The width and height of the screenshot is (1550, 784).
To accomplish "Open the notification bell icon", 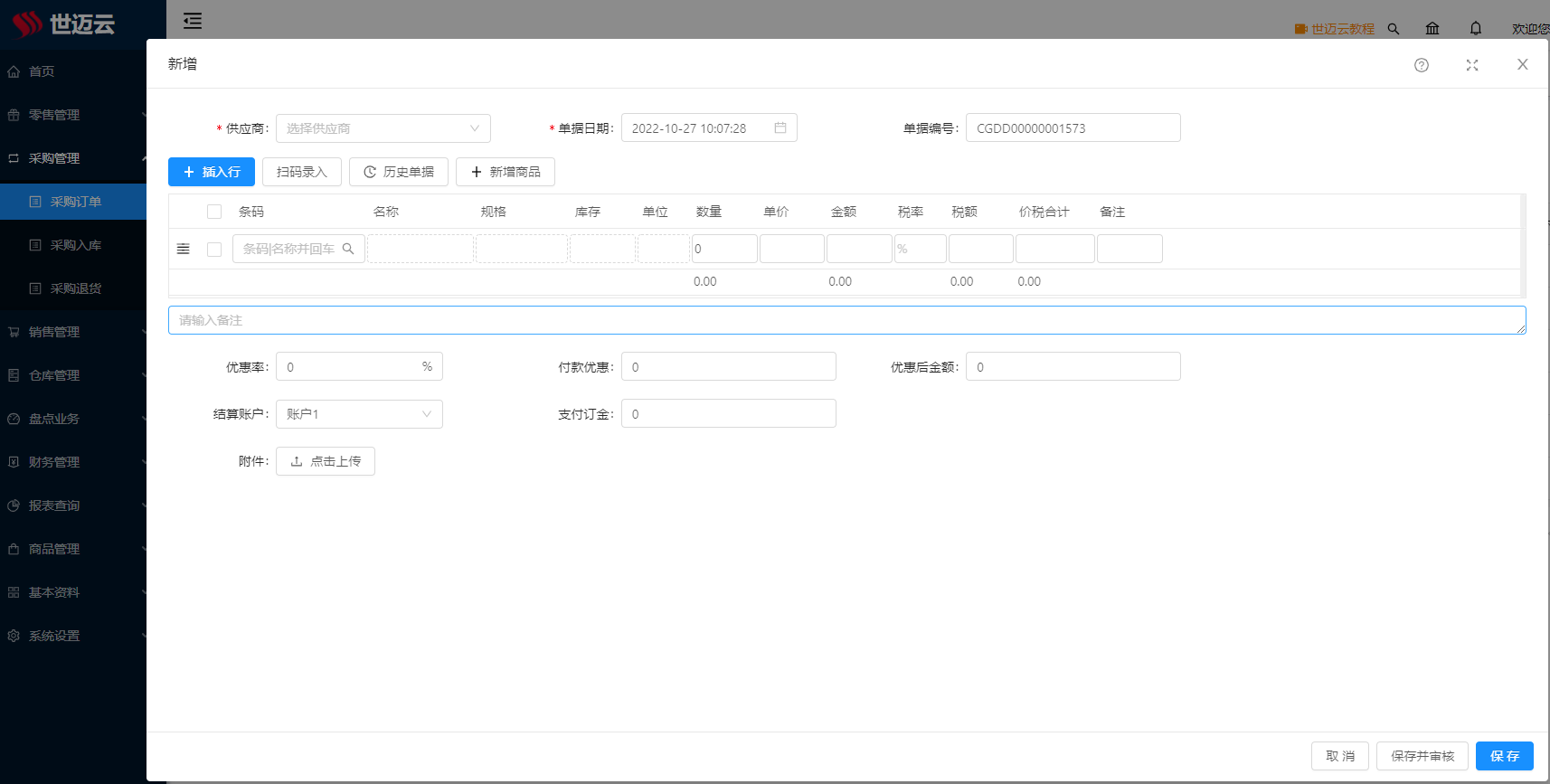I will (1476, 29).
